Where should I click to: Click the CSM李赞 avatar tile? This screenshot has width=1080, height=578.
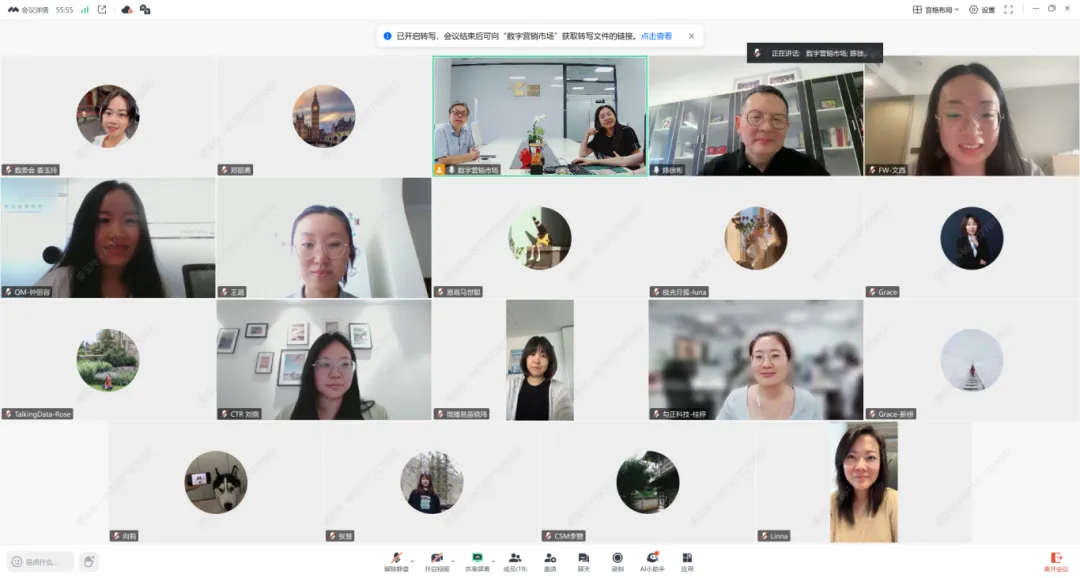(647, 482)
